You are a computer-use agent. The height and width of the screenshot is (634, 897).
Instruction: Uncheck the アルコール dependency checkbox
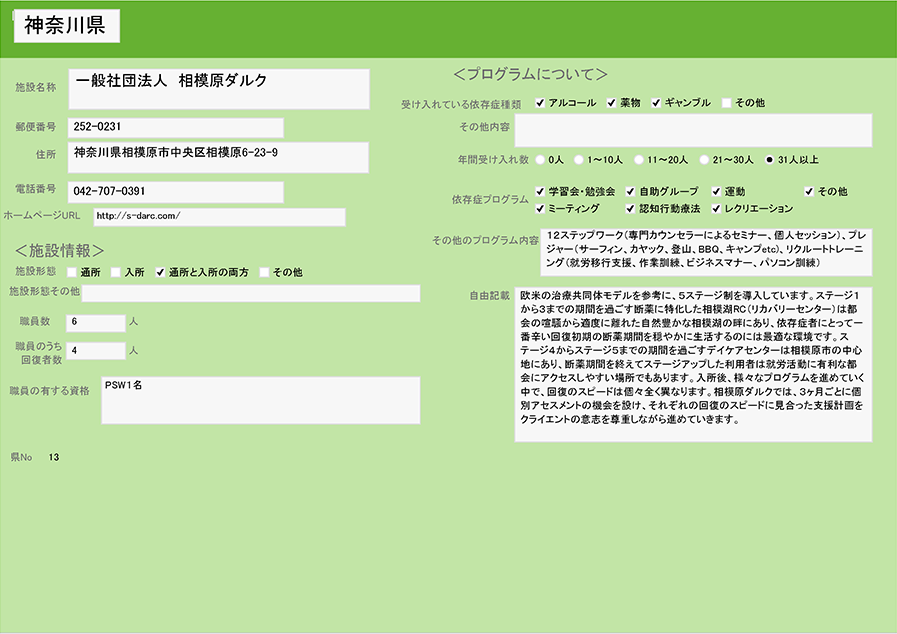coord(540,103)
